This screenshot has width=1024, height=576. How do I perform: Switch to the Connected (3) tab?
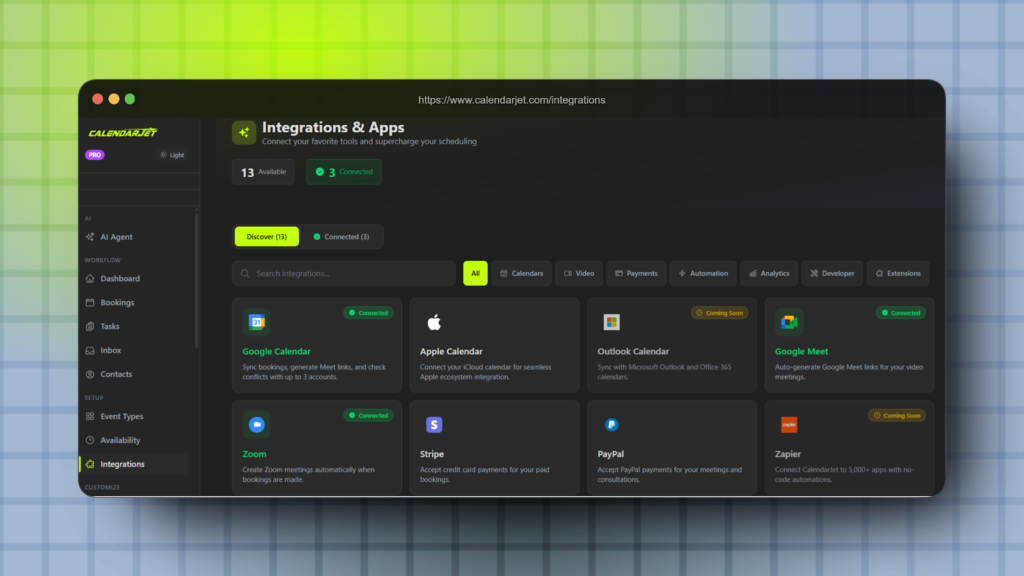click(341, 237)
